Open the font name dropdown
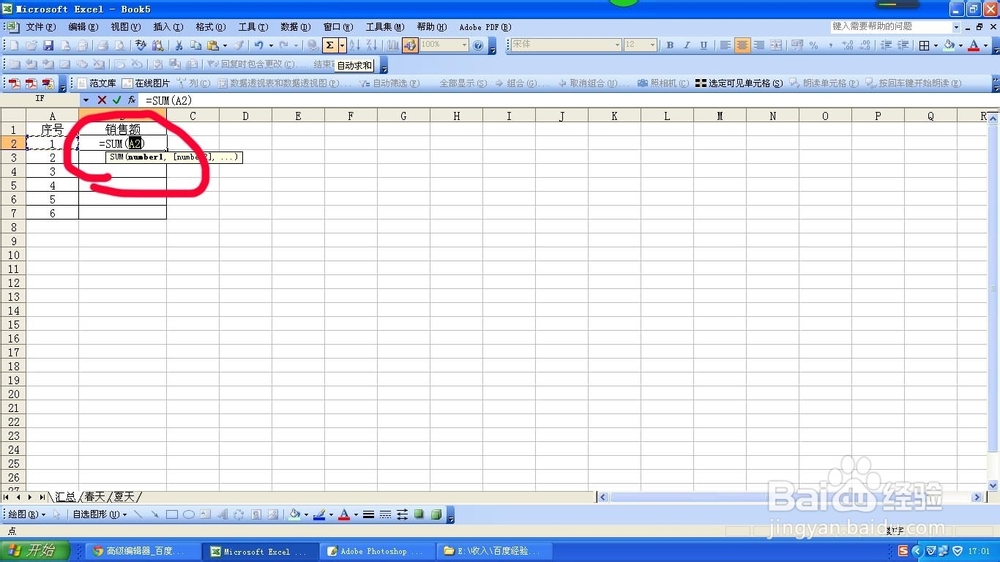This screenshot has width=1000, height=562. pos(617,45)
